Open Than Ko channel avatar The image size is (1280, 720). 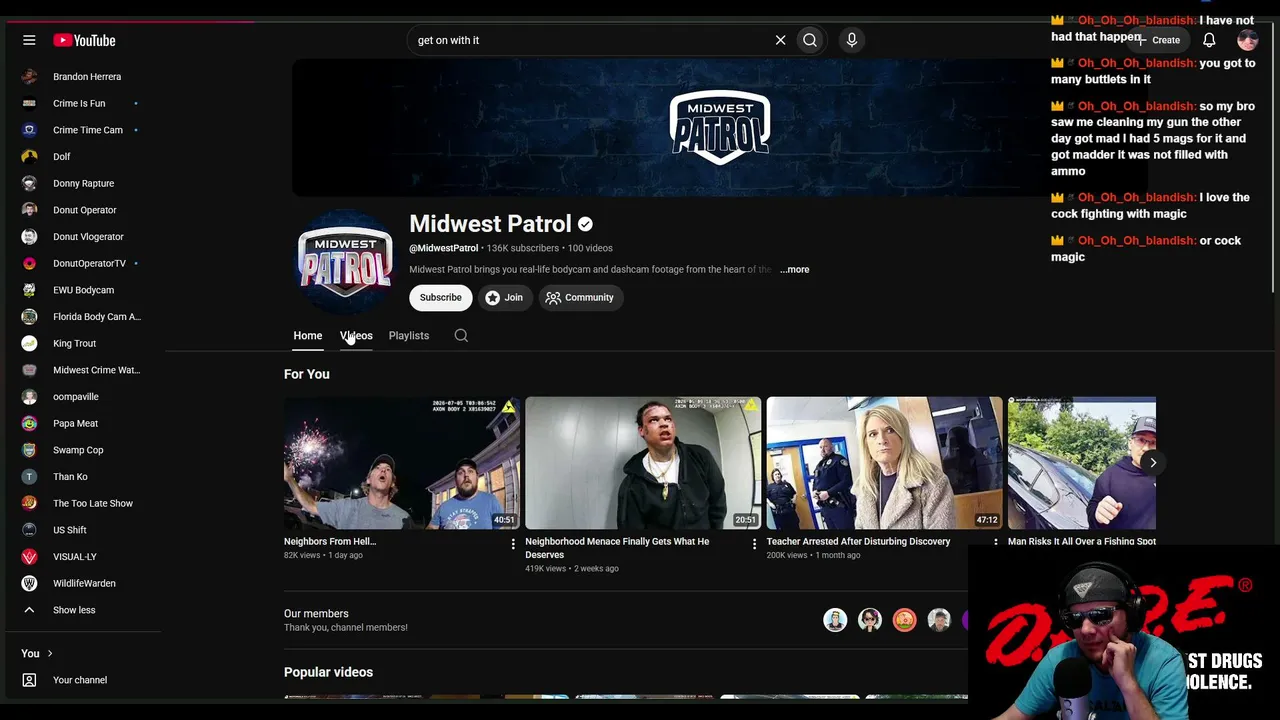pos(29,477)
